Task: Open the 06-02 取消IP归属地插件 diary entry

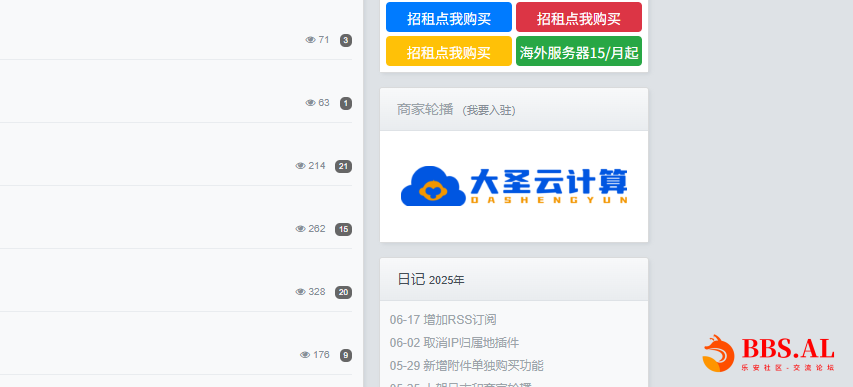Action: pos(454,343)
